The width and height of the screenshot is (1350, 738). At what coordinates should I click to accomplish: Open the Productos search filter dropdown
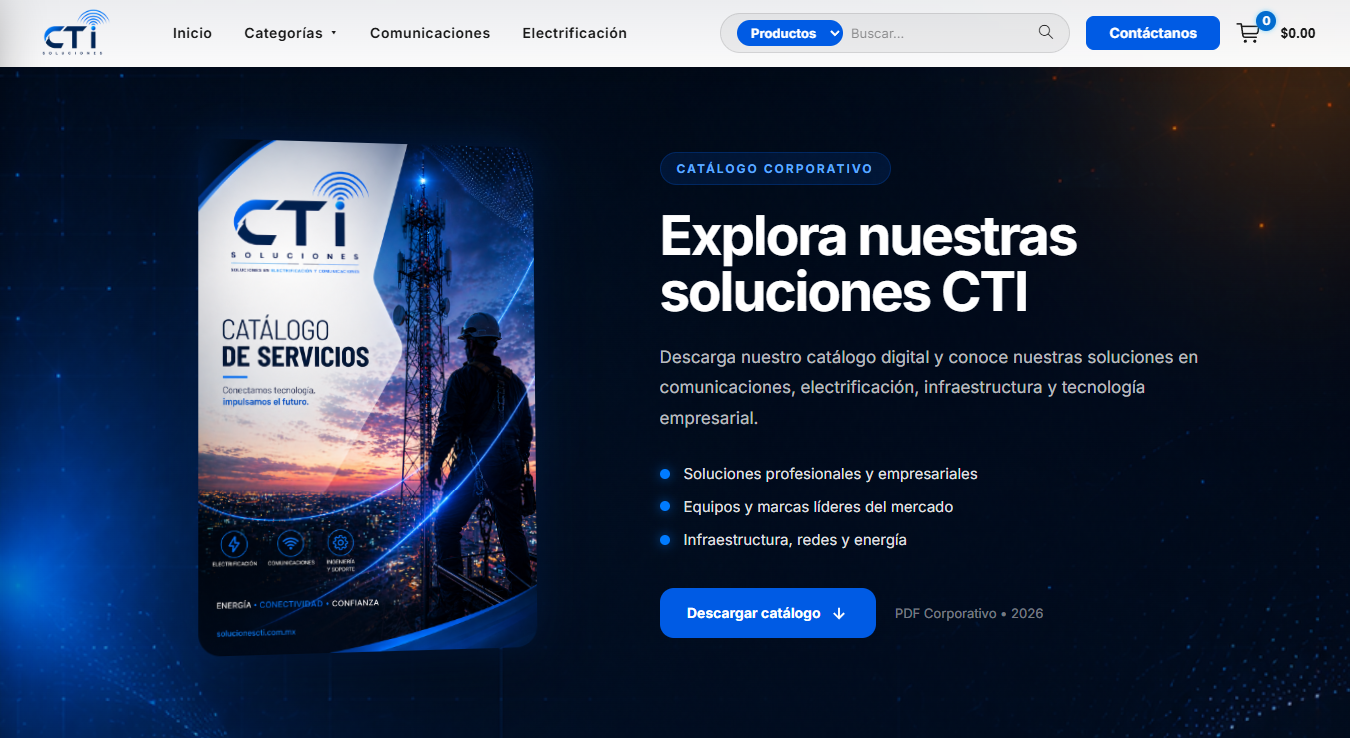click(x=790, y=33)
